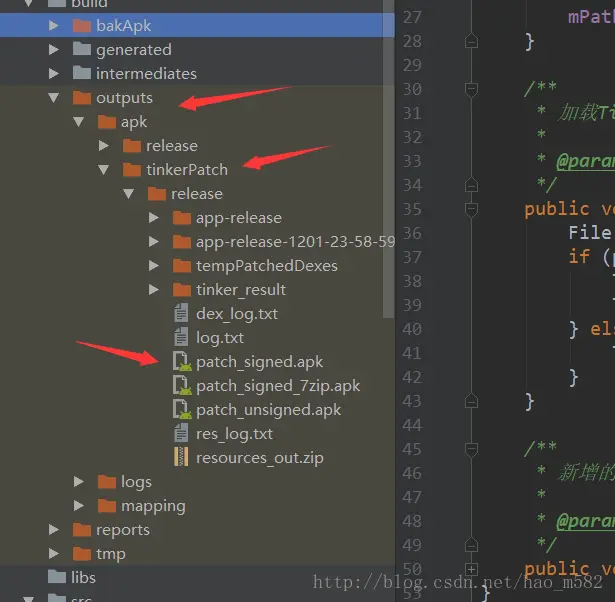Viewport: 615px width, 602px height.
Task: Unfold the collapsed method at line 50
Action: click(x=471, y=569)
